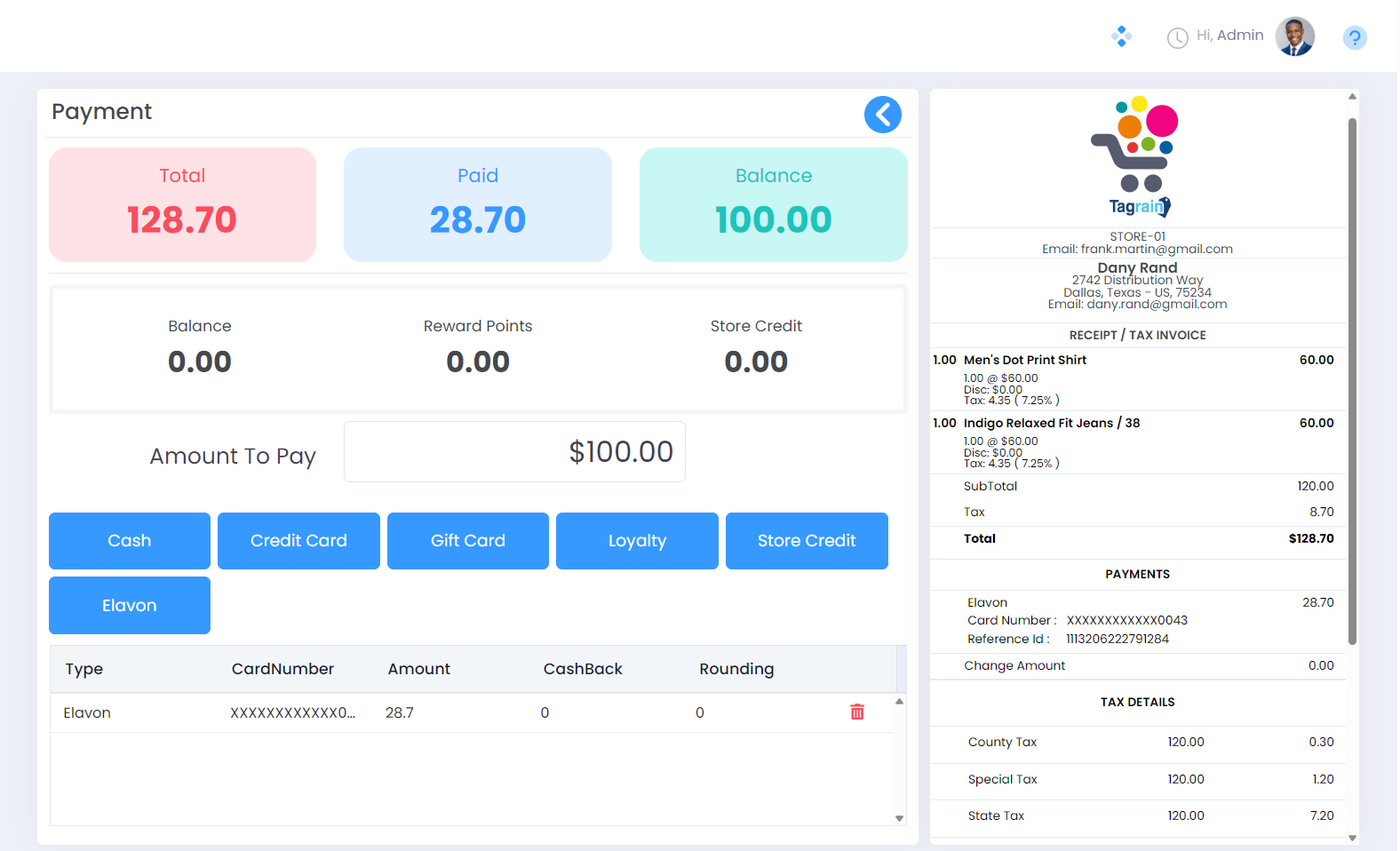Click the Admin profile avatar
Screen dimensions: 1400x851
(x=1294, y=36)
